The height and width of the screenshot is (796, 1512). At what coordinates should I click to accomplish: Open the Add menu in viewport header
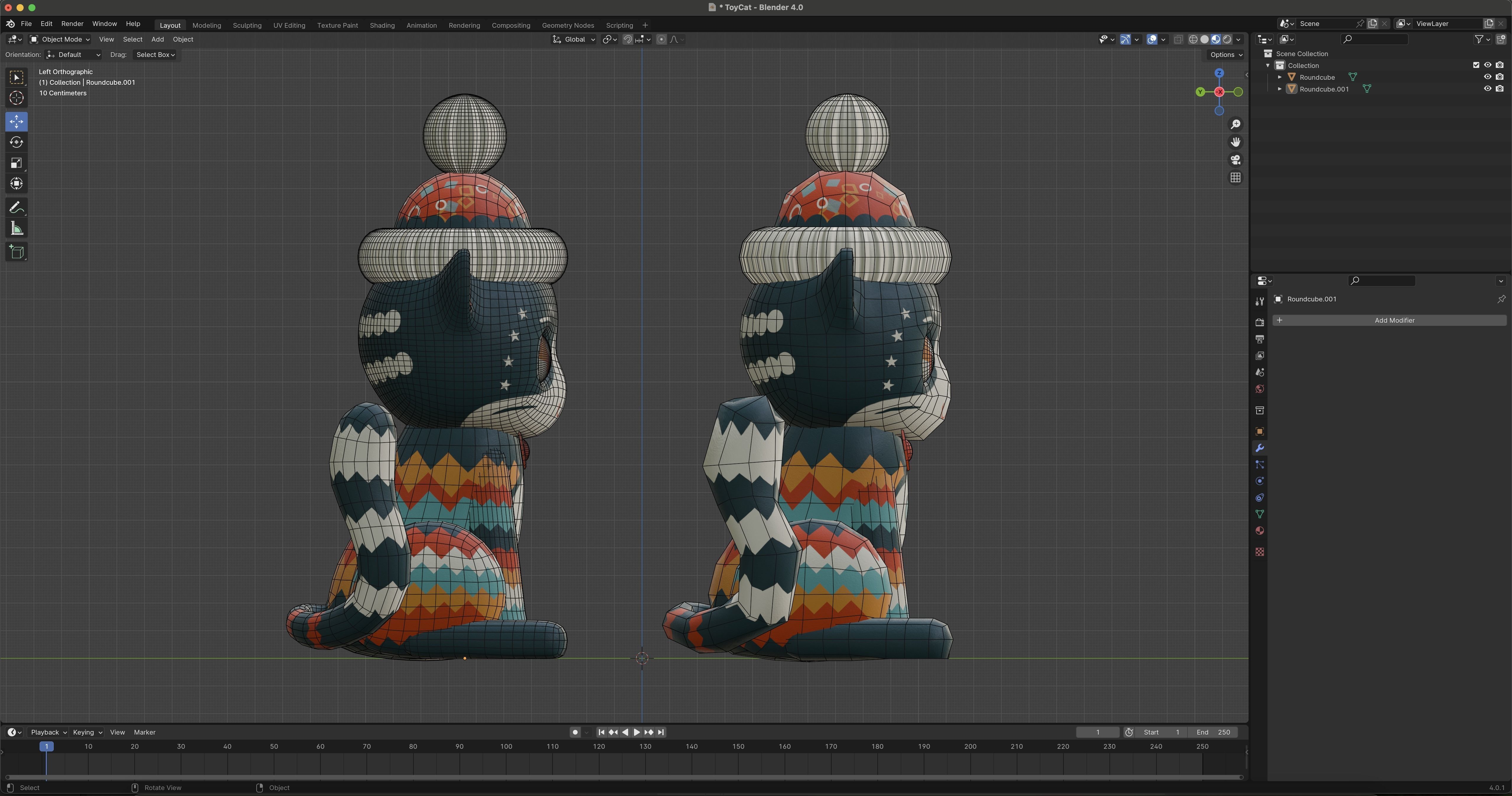point(157,39)
